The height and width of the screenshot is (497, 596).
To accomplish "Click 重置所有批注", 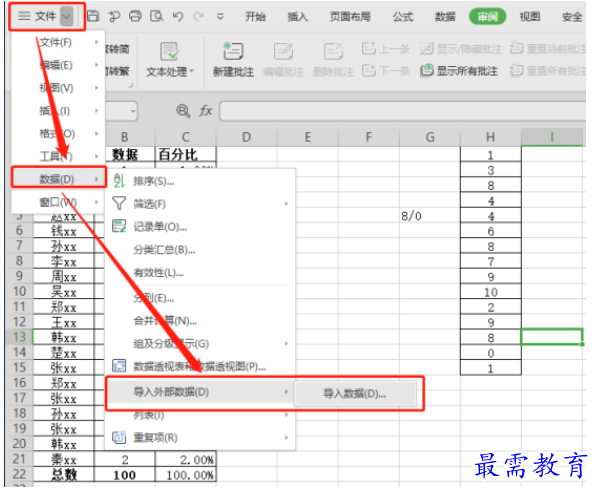I will point(547,71).
